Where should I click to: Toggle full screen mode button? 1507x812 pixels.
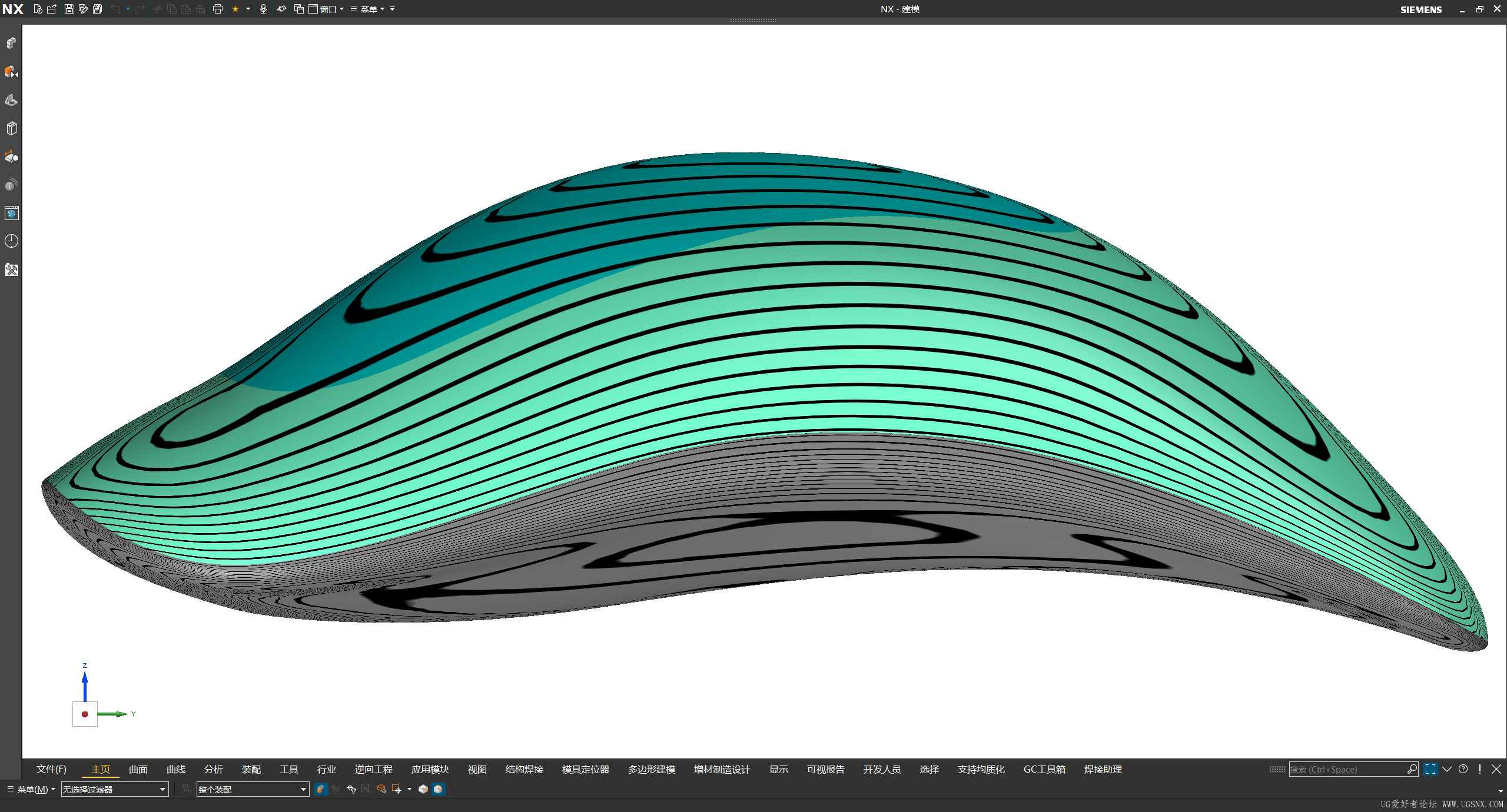(x=1430, y=769)
